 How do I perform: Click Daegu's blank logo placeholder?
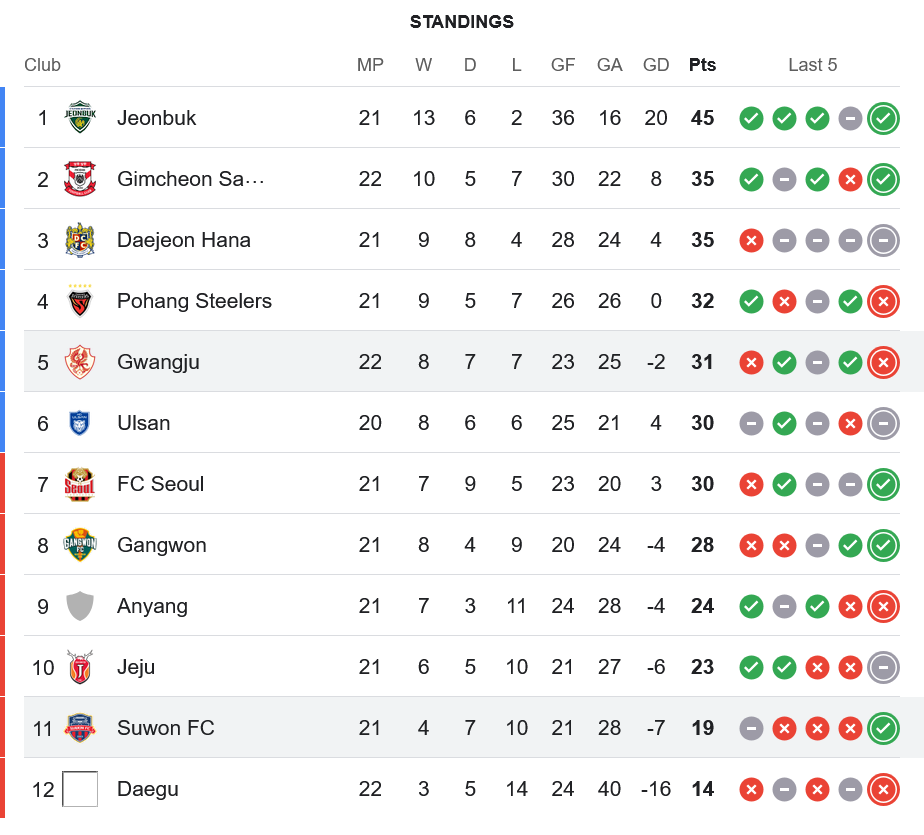tap(80, 789)
